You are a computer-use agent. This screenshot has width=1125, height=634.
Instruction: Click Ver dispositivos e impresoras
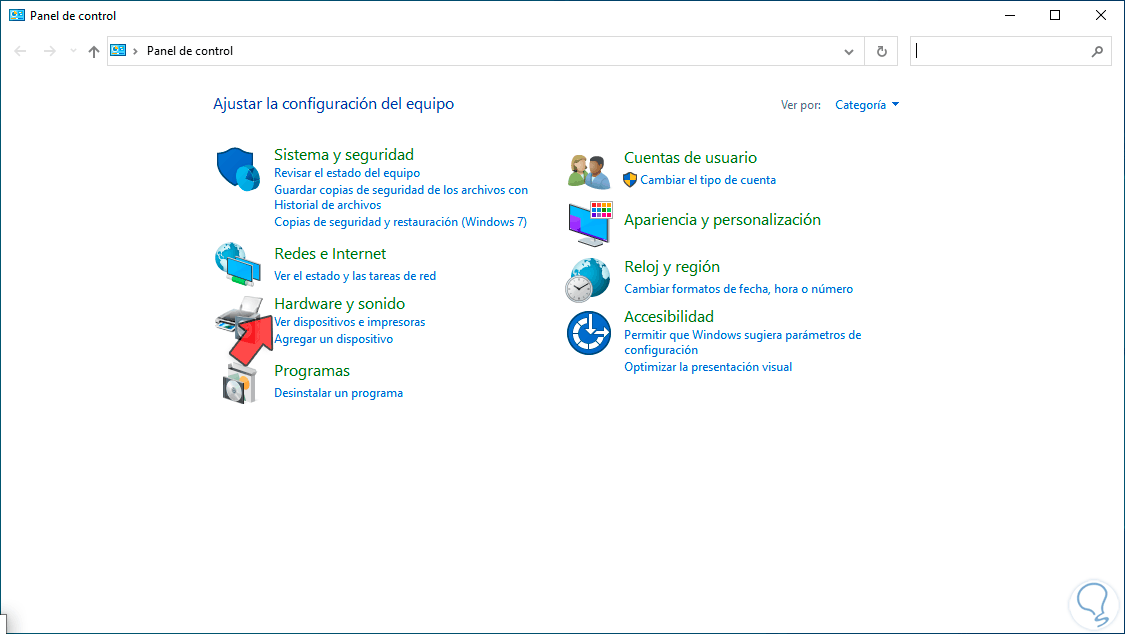click(x=349, y=322)
